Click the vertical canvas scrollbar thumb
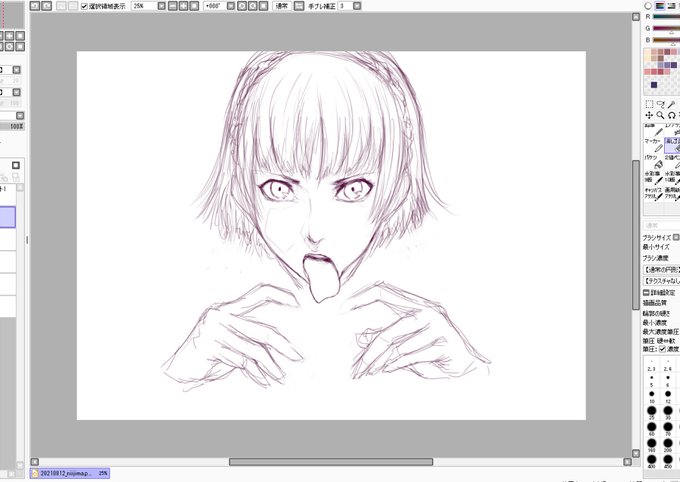 pos(636,235)
